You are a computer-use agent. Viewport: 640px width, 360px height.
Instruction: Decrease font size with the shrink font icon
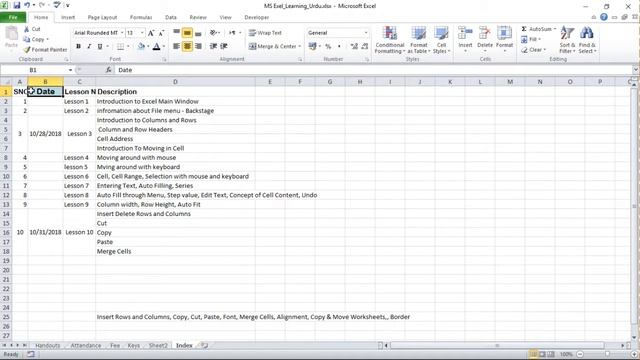coord(161,33)
